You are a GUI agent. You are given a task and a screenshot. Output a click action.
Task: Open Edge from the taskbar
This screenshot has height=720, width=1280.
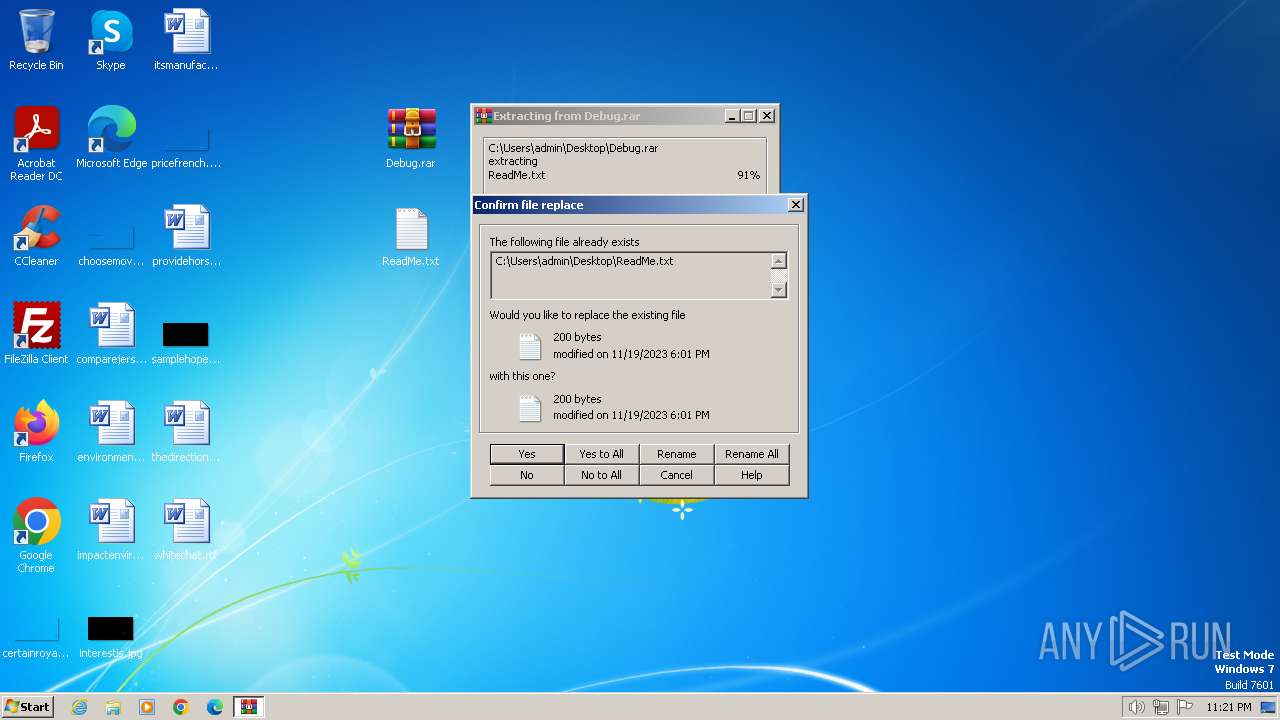coord(215,707)
